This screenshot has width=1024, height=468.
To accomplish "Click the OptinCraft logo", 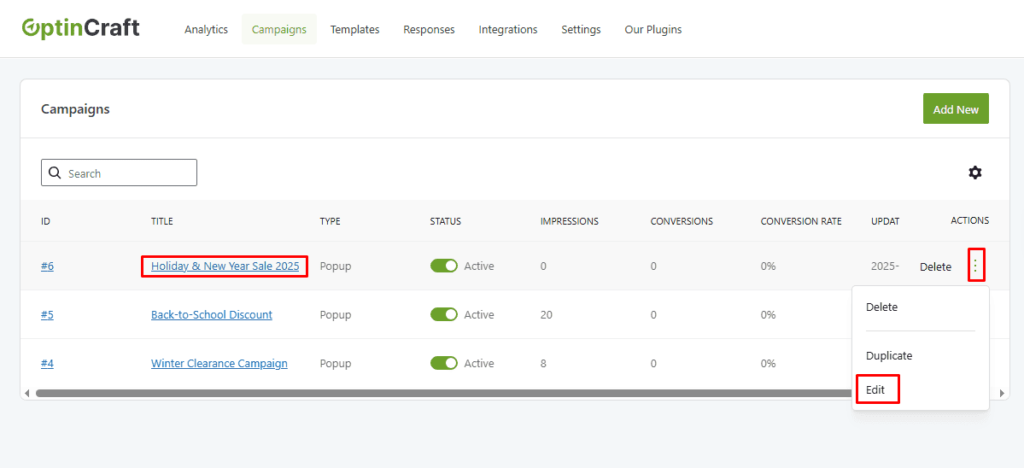I will tap(81, 28).
